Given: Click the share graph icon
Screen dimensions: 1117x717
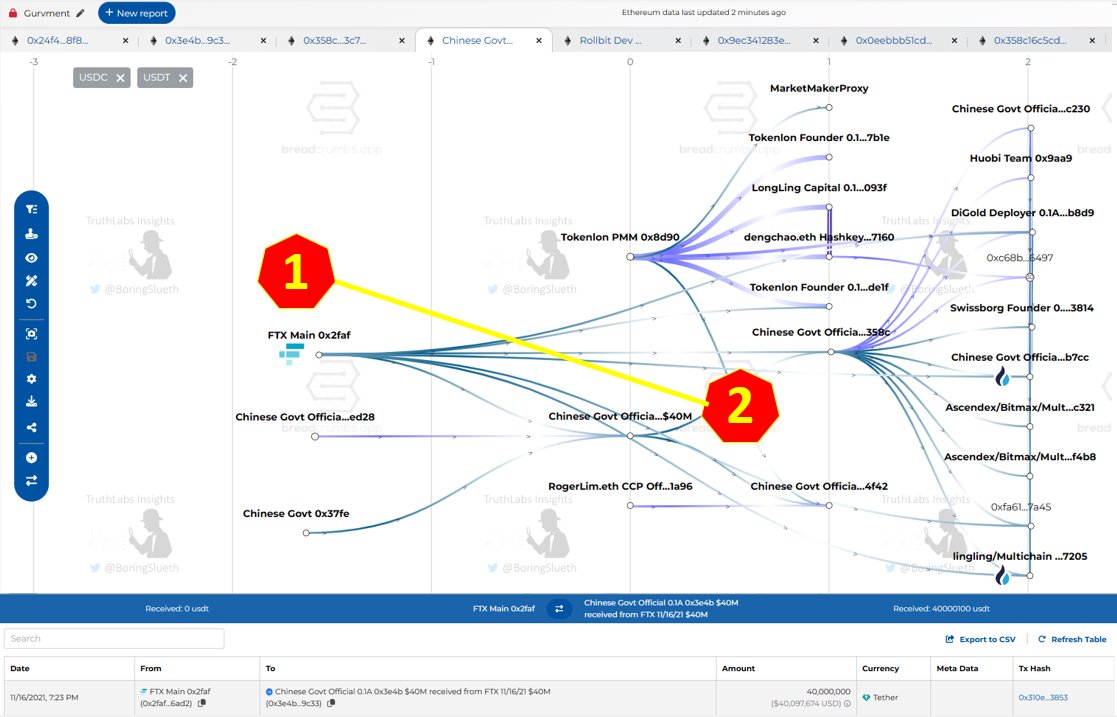Looking at the screenshot, I should [31, 427].
